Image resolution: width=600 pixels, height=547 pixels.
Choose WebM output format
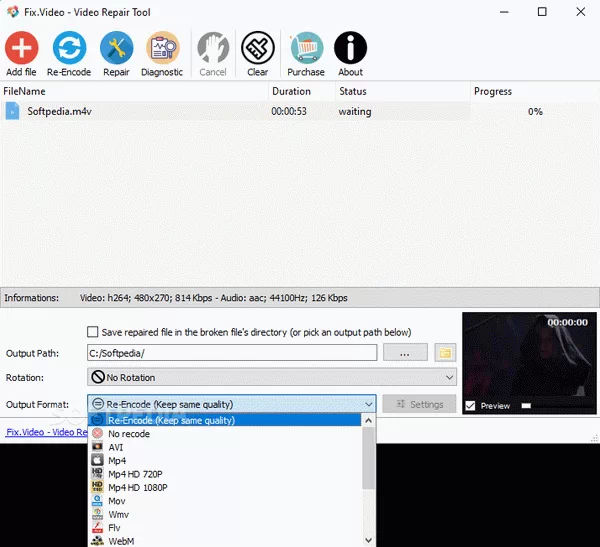click(x=225, y=541)
